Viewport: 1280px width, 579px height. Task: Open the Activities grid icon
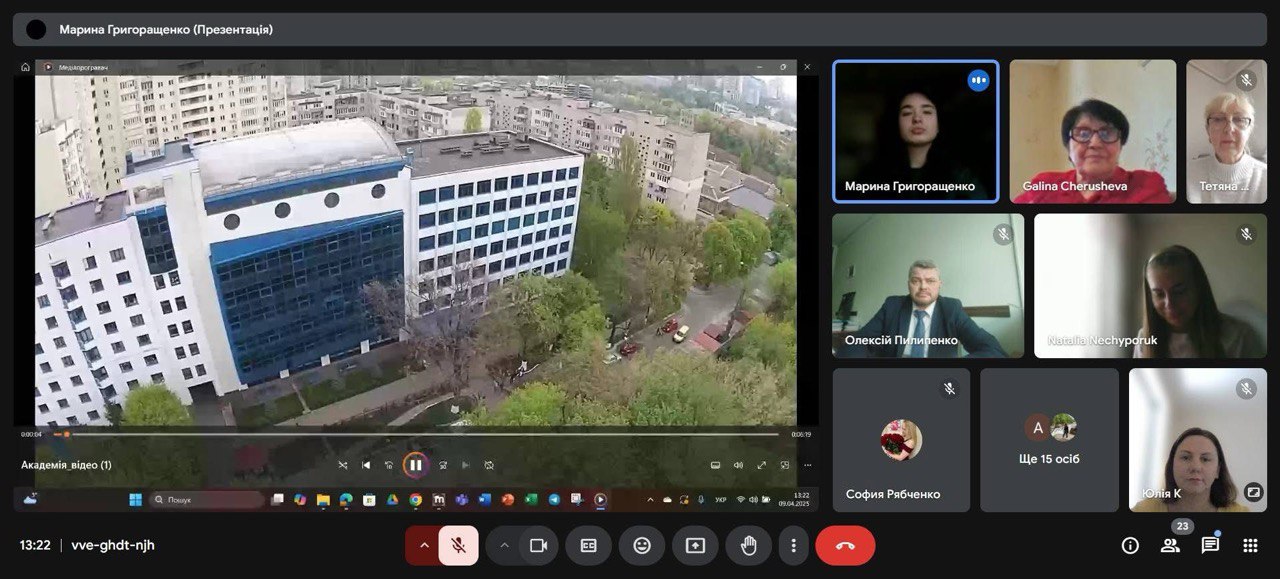[1250, 545]
